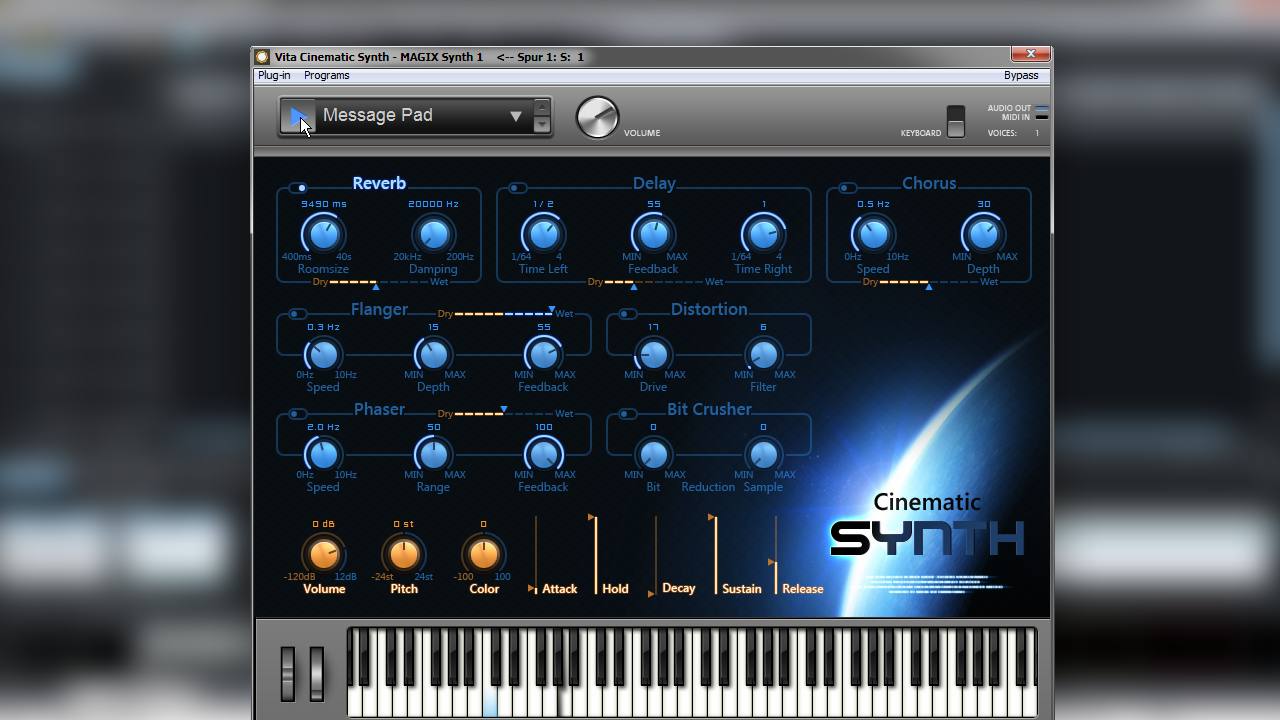Enable the Distortion effect toggle
This screenshot has width=1280, height=720.
click(627, 314)
